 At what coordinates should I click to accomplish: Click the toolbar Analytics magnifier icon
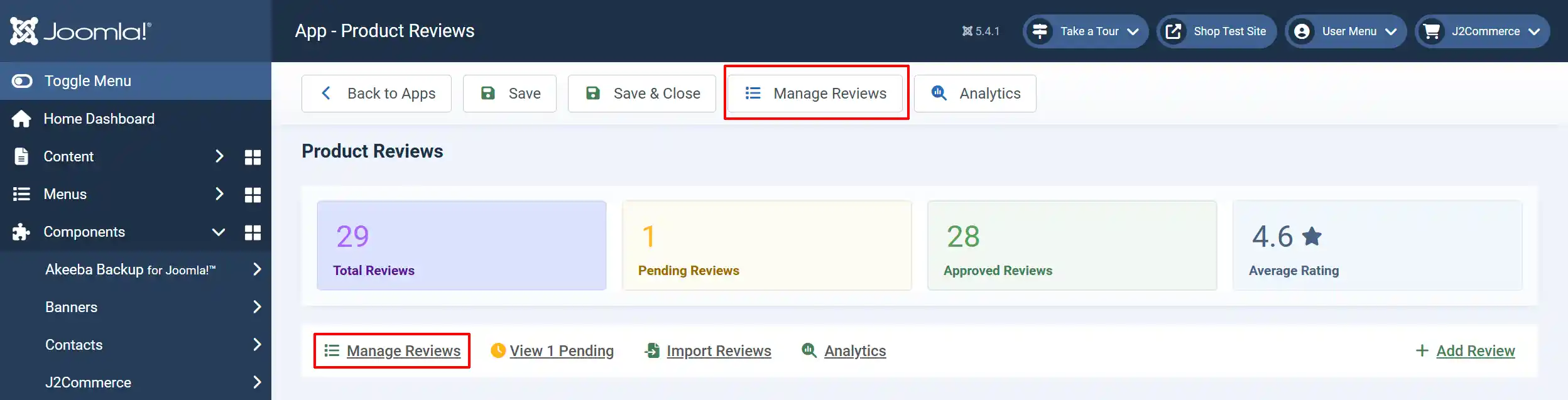(939, 93)
